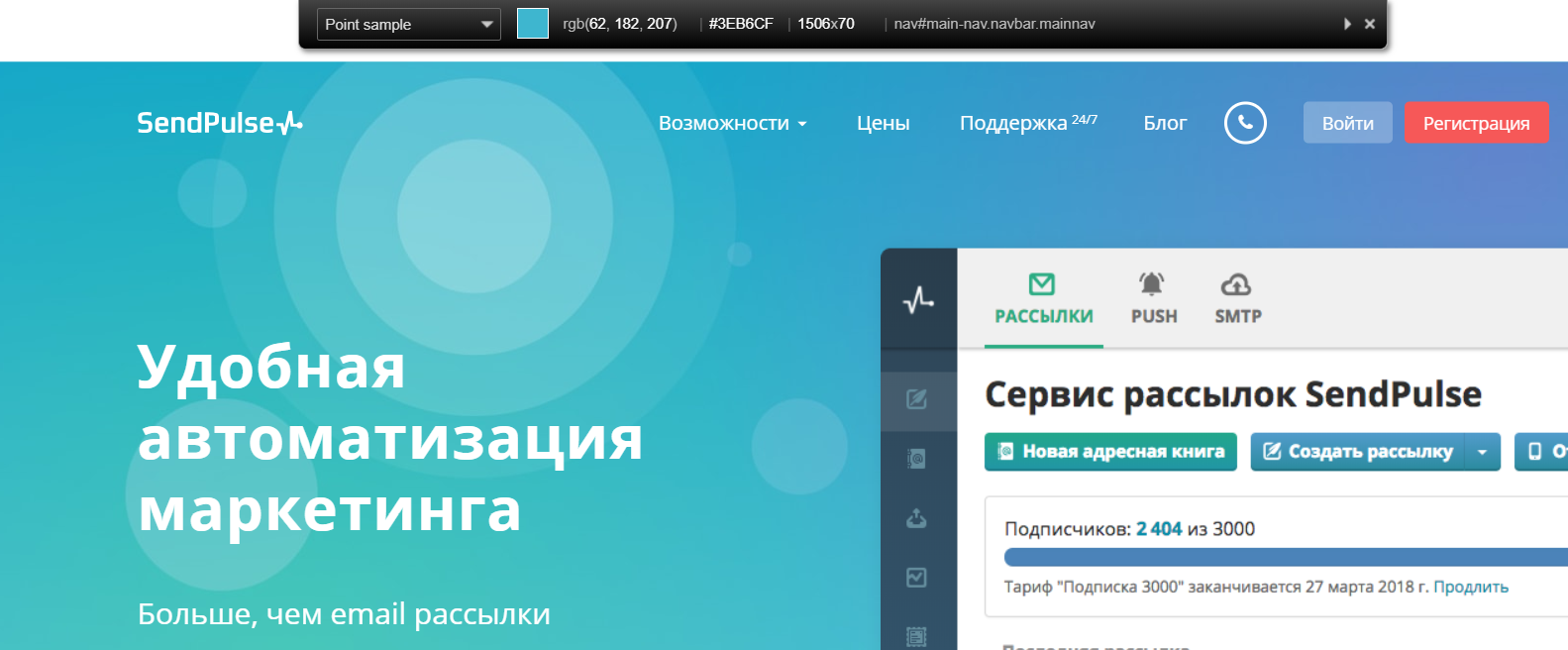Click Создать рассылку button
The width and height of the screenshot is (1568, 650).
pyautogui.click(x=1358, y=452)
